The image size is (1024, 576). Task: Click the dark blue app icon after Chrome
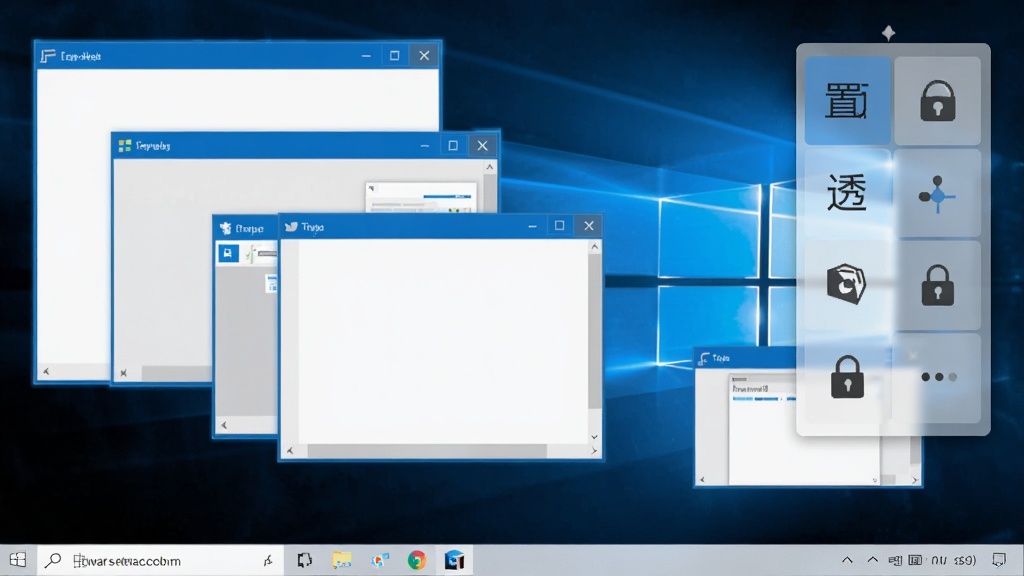[x=454, y=560]
